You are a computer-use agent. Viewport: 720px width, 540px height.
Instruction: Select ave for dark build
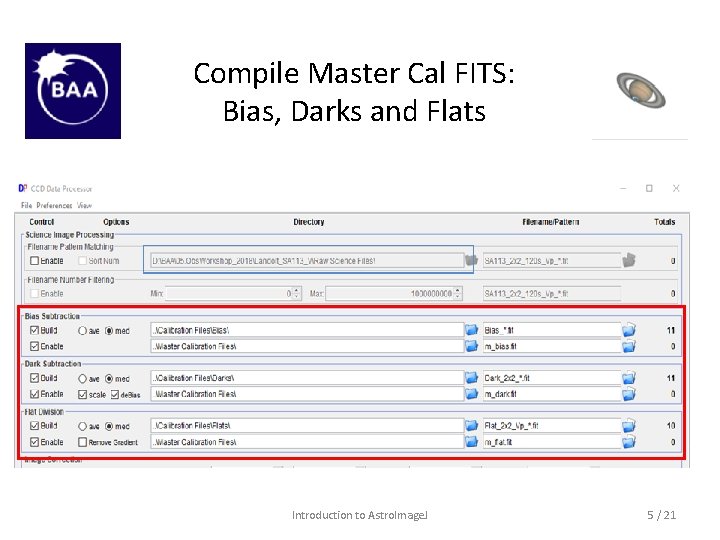click(x=82, y=378)
